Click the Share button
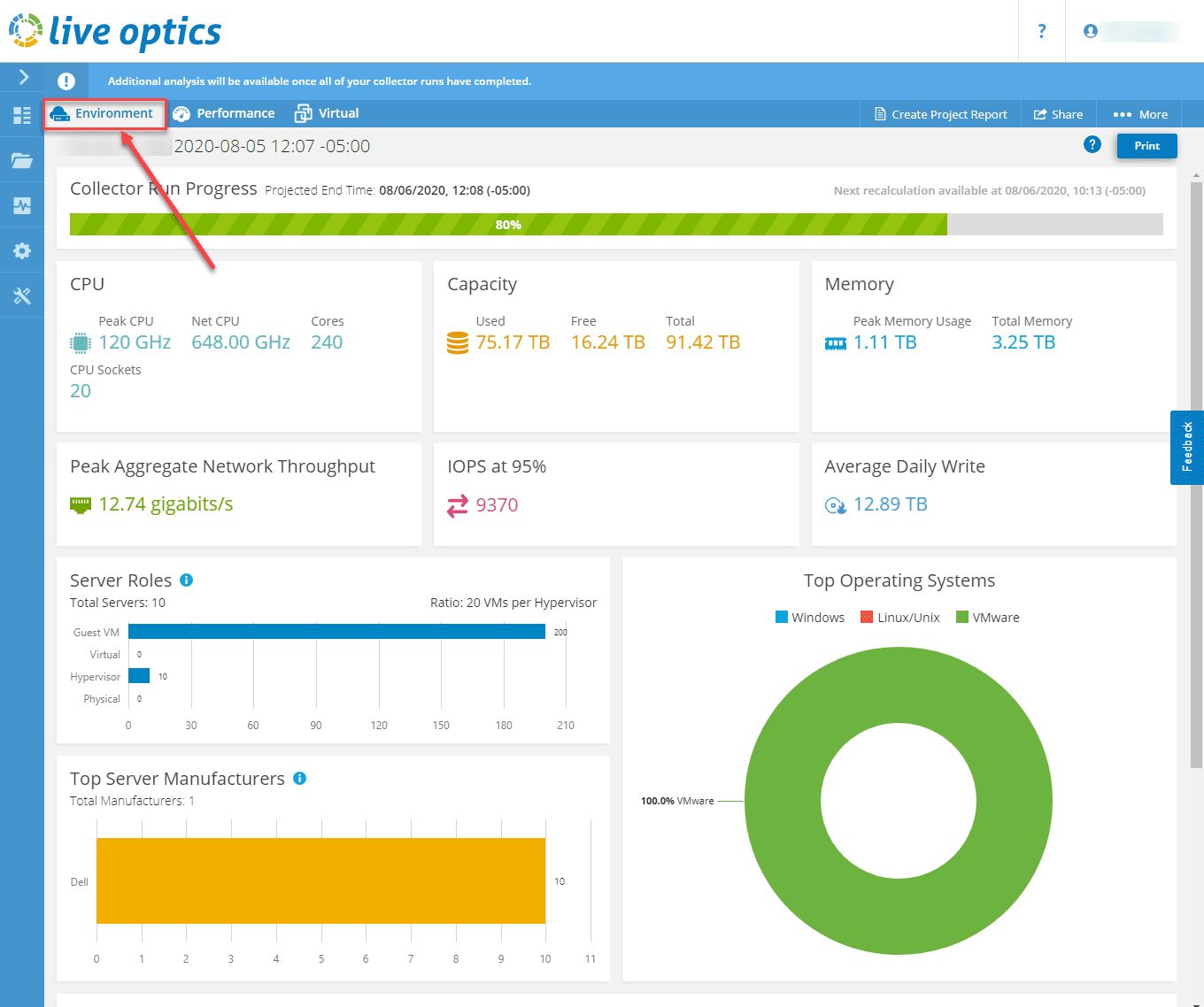The height and width of the screenshot is (1007, 1204). [1059, 114]
